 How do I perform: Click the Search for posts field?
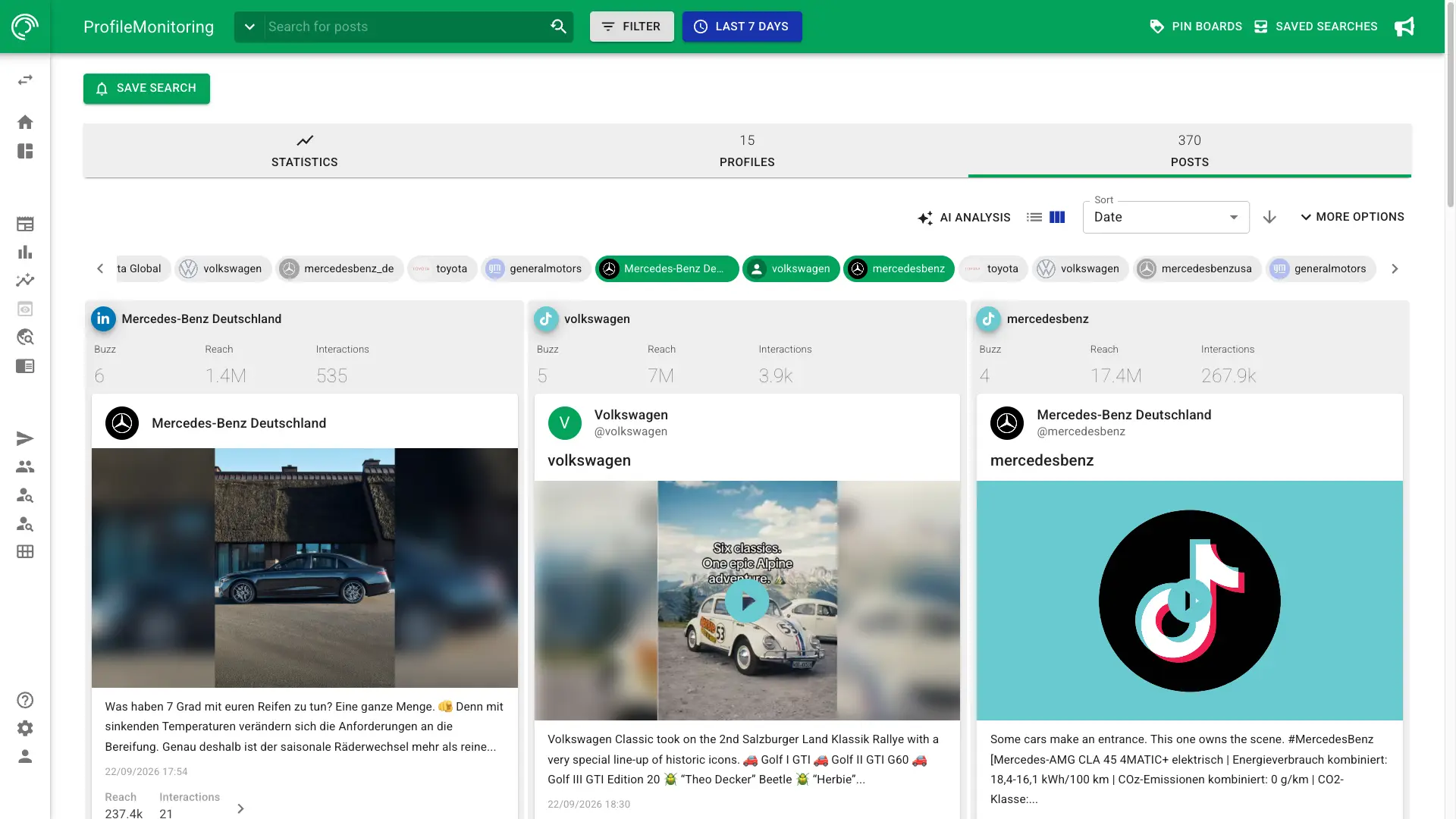[406, 27]
